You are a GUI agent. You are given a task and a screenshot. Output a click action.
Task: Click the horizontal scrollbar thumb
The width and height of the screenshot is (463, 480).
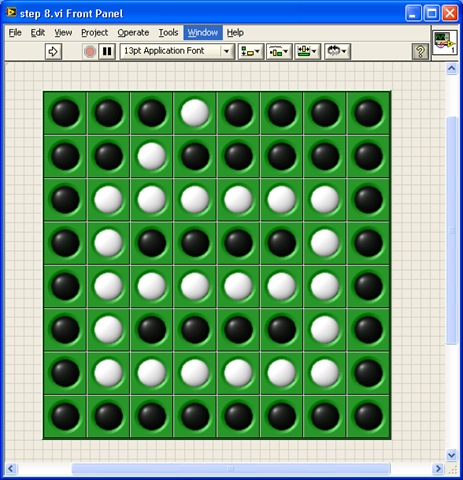pos(231,469)
